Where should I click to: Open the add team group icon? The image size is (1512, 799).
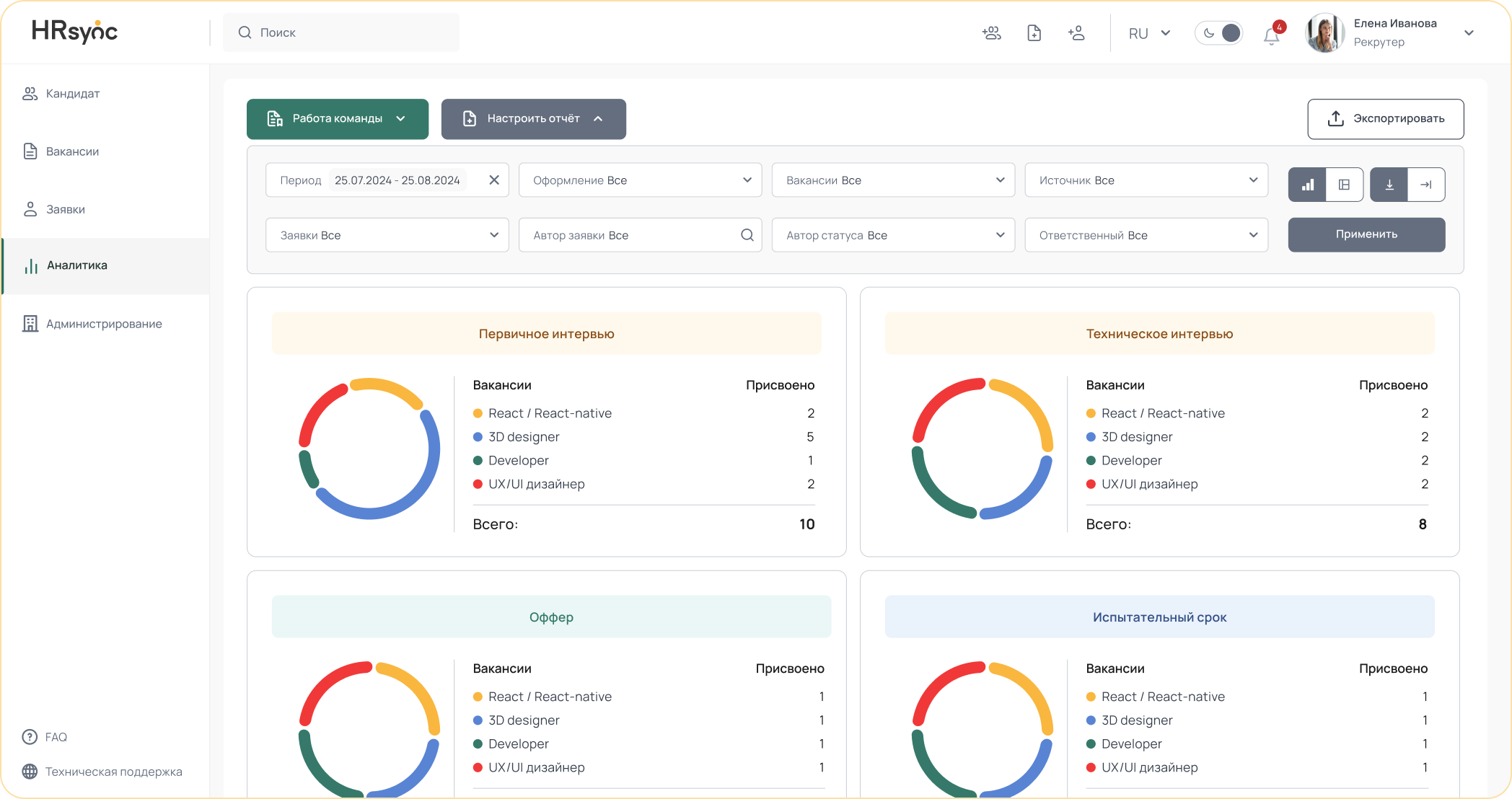tap(992, 32)
